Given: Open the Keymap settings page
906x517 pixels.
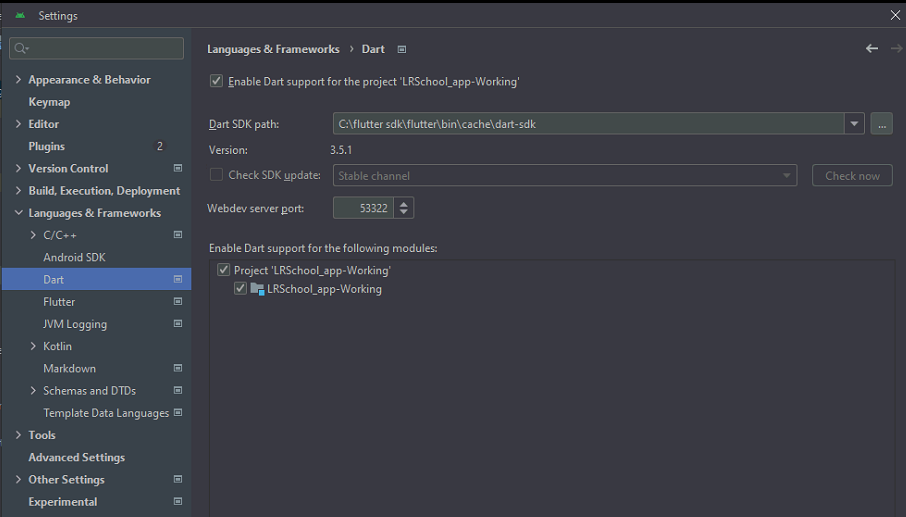Looking at the screenshot, I should click(x=49, y=102).
